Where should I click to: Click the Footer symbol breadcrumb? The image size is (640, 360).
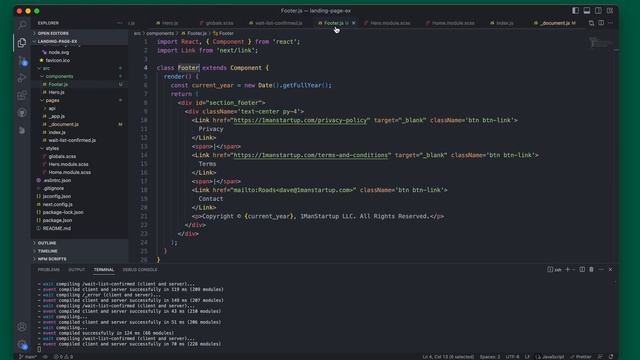coord(223,33)
